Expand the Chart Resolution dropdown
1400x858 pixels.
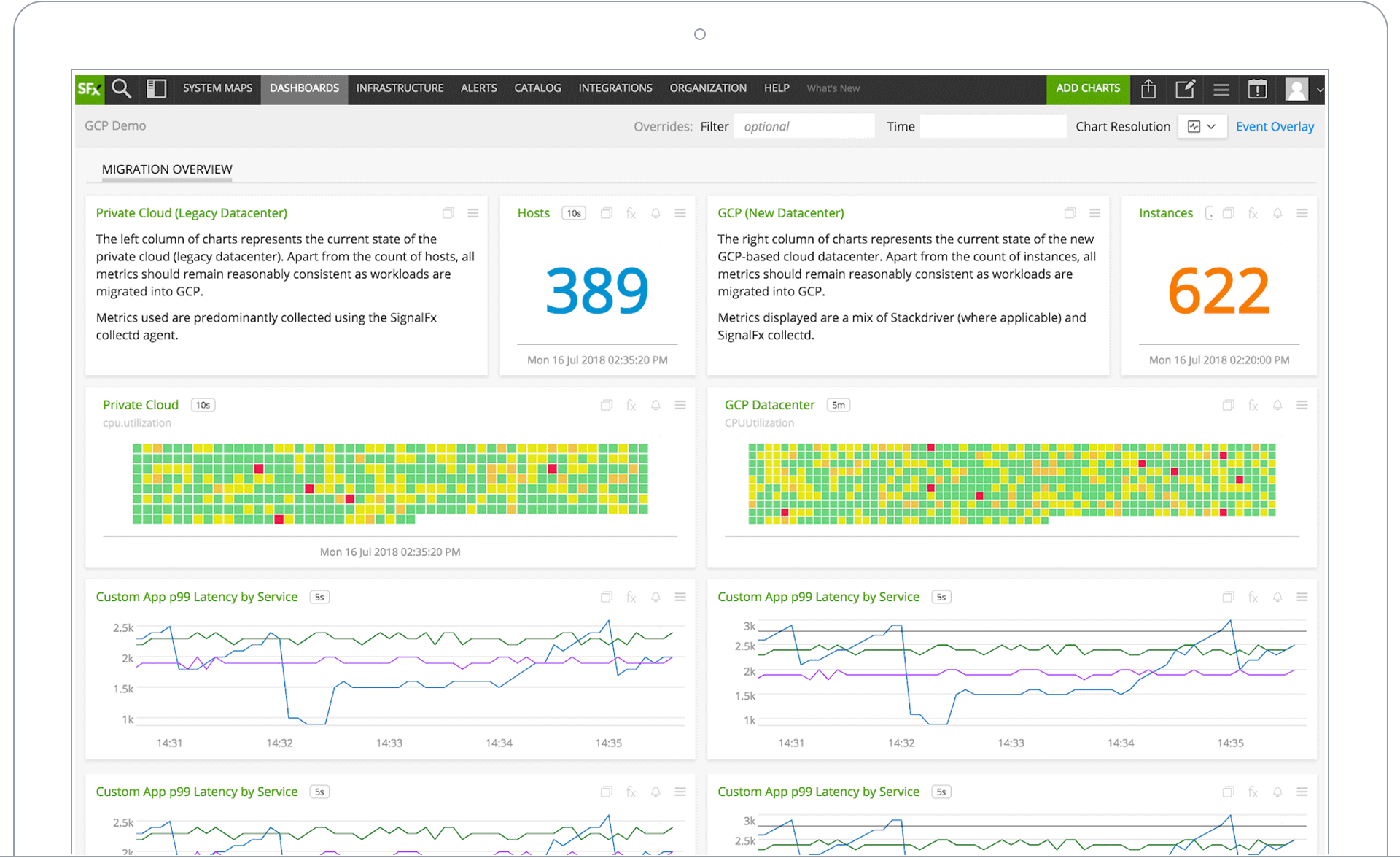1202,126
